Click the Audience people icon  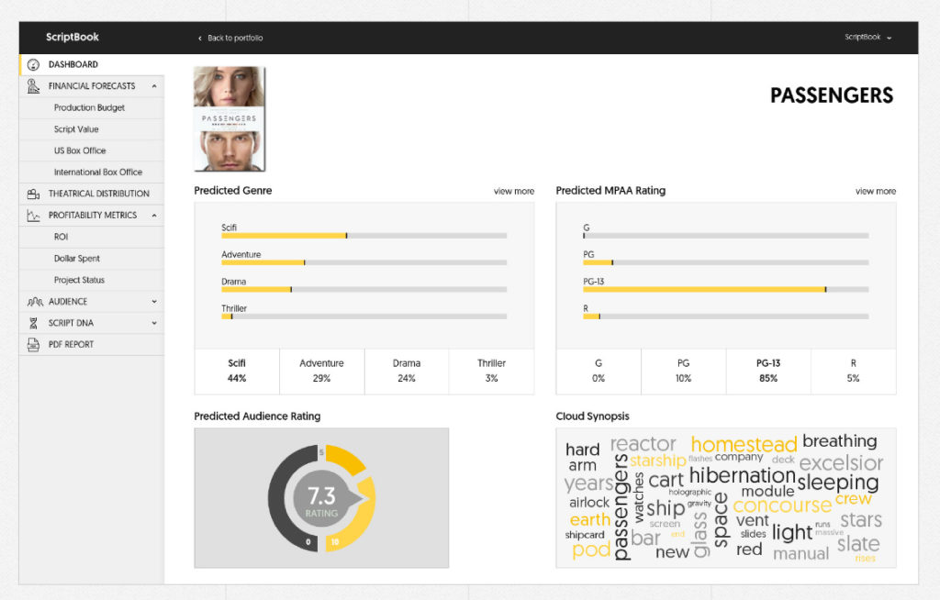click(x=33, y=301)
